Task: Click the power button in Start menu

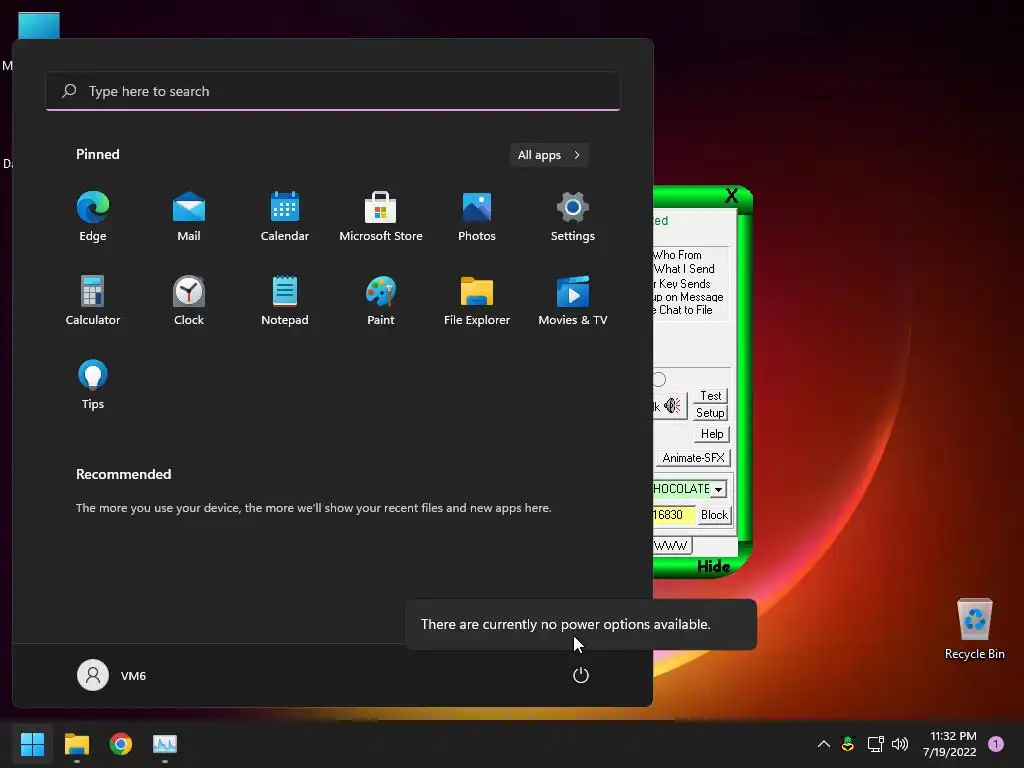Action: (x=581, y=675)
